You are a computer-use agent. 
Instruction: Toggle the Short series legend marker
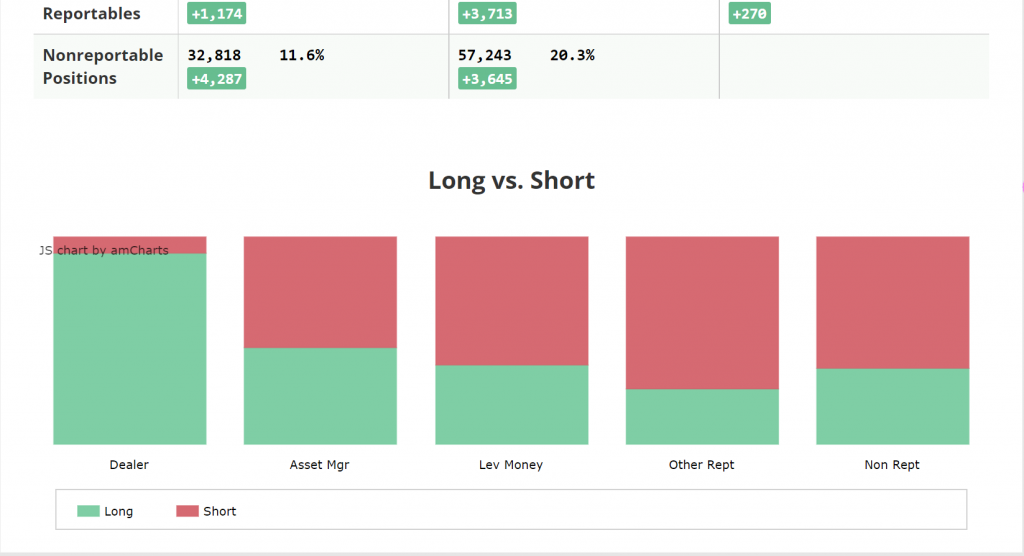187,511
